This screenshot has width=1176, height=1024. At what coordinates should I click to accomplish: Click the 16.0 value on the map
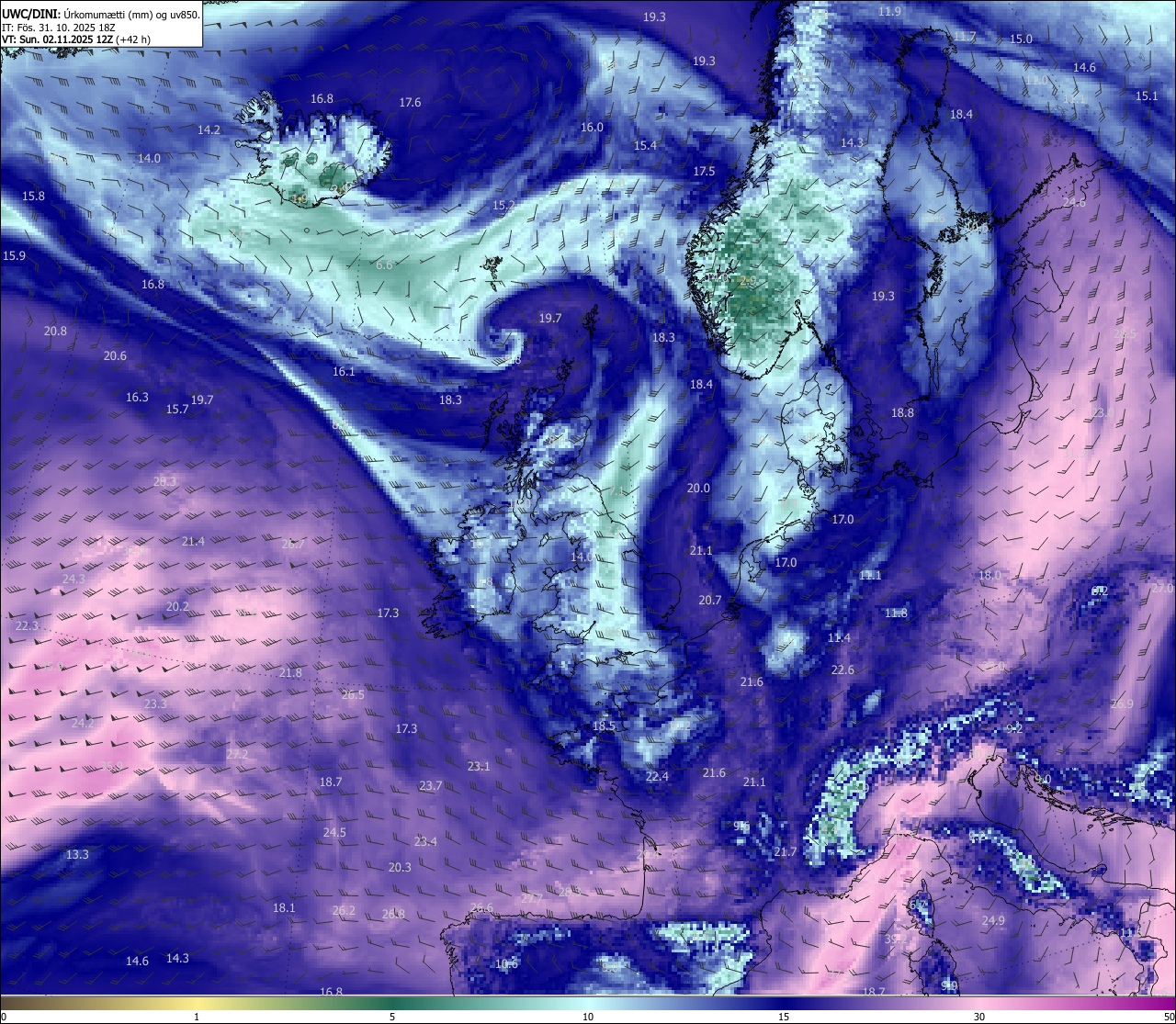pos(592,127)
